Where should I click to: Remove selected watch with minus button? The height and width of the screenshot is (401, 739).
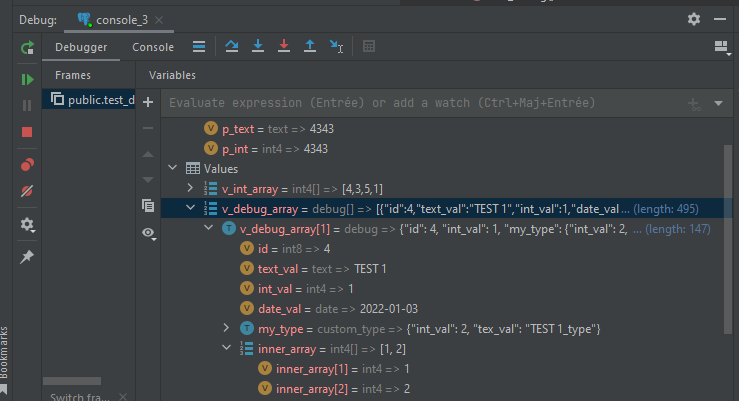point(148,128)
